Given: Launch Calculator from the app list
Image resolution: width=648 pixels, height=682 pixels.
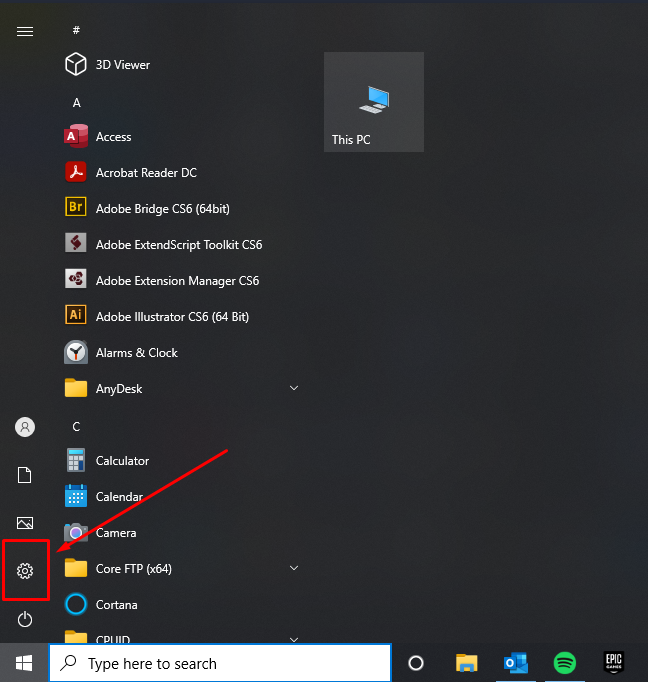Looking at the screenshot, I should pyautogui.click(x=122, y=461).
